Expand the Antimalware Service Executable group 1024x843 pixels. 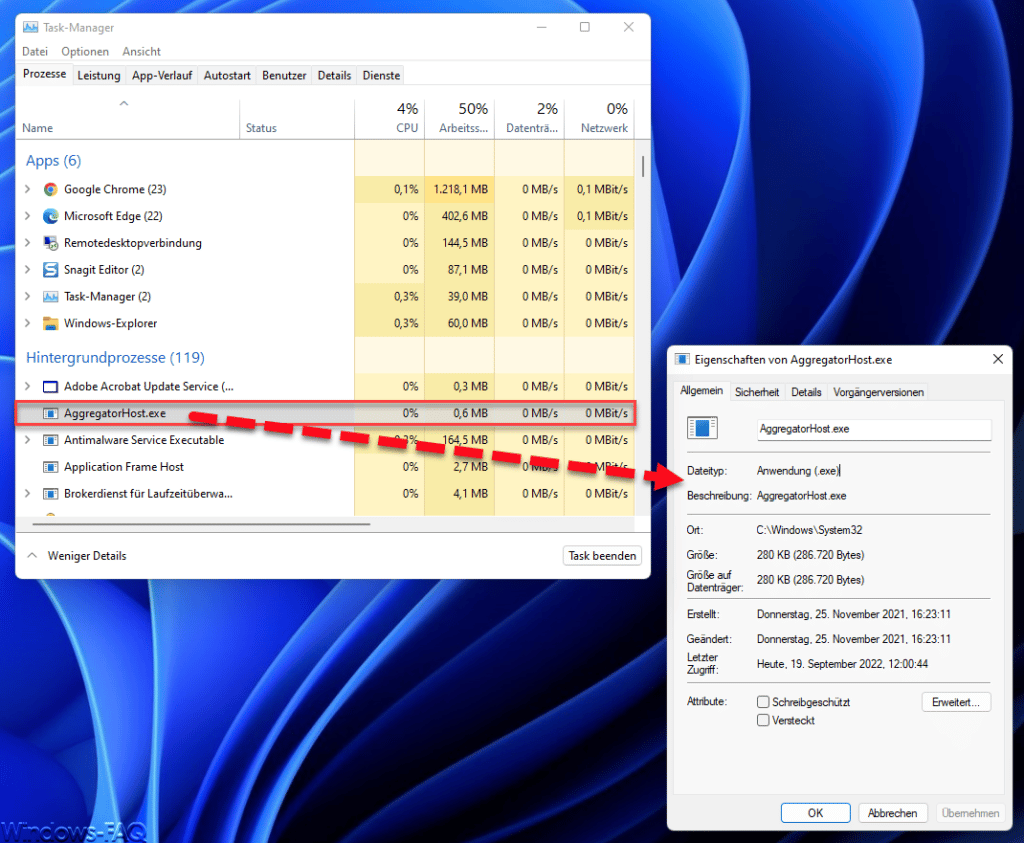[27, 440]
